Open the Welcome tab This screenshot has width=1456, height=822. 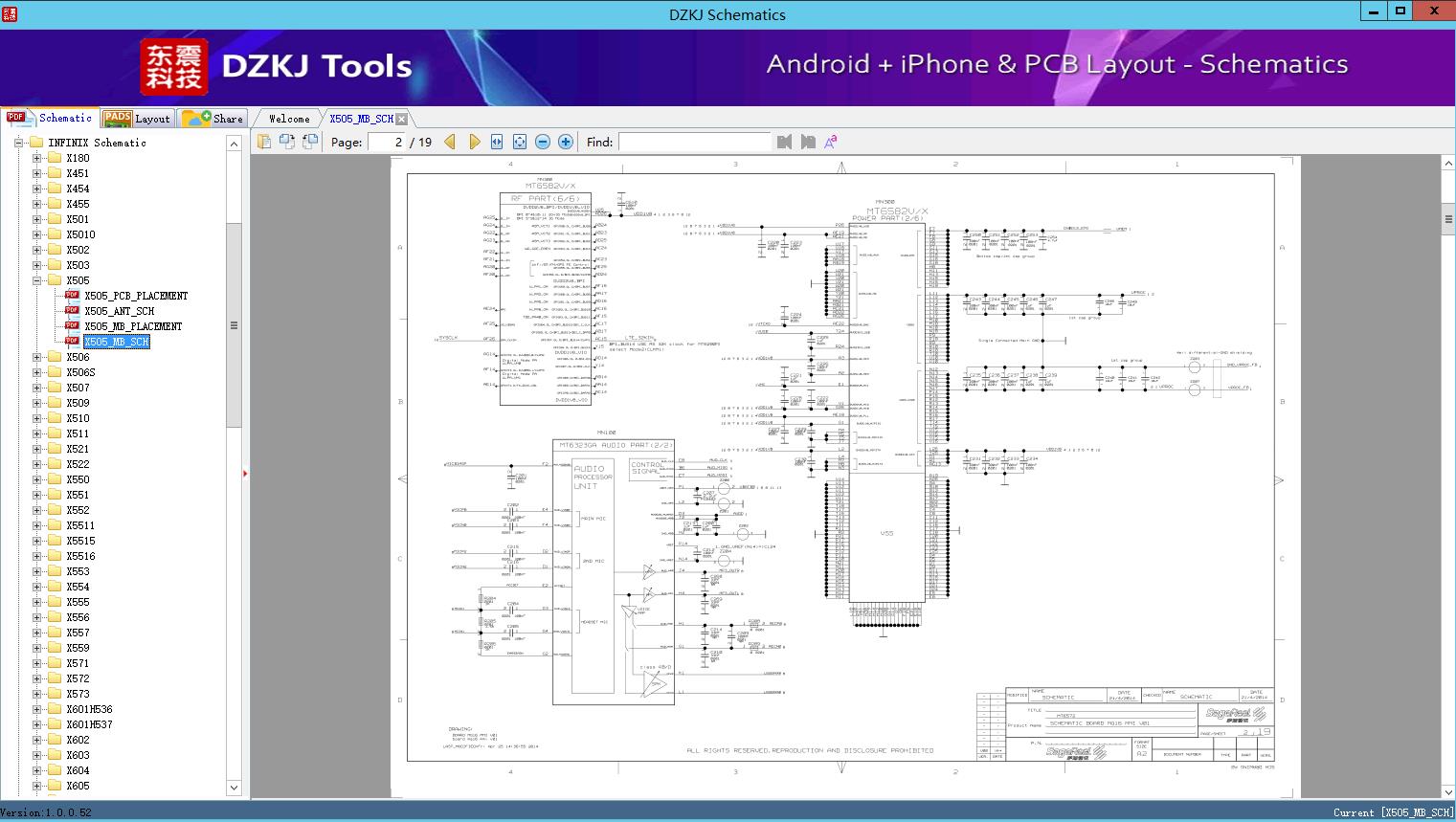coord(289,119)
